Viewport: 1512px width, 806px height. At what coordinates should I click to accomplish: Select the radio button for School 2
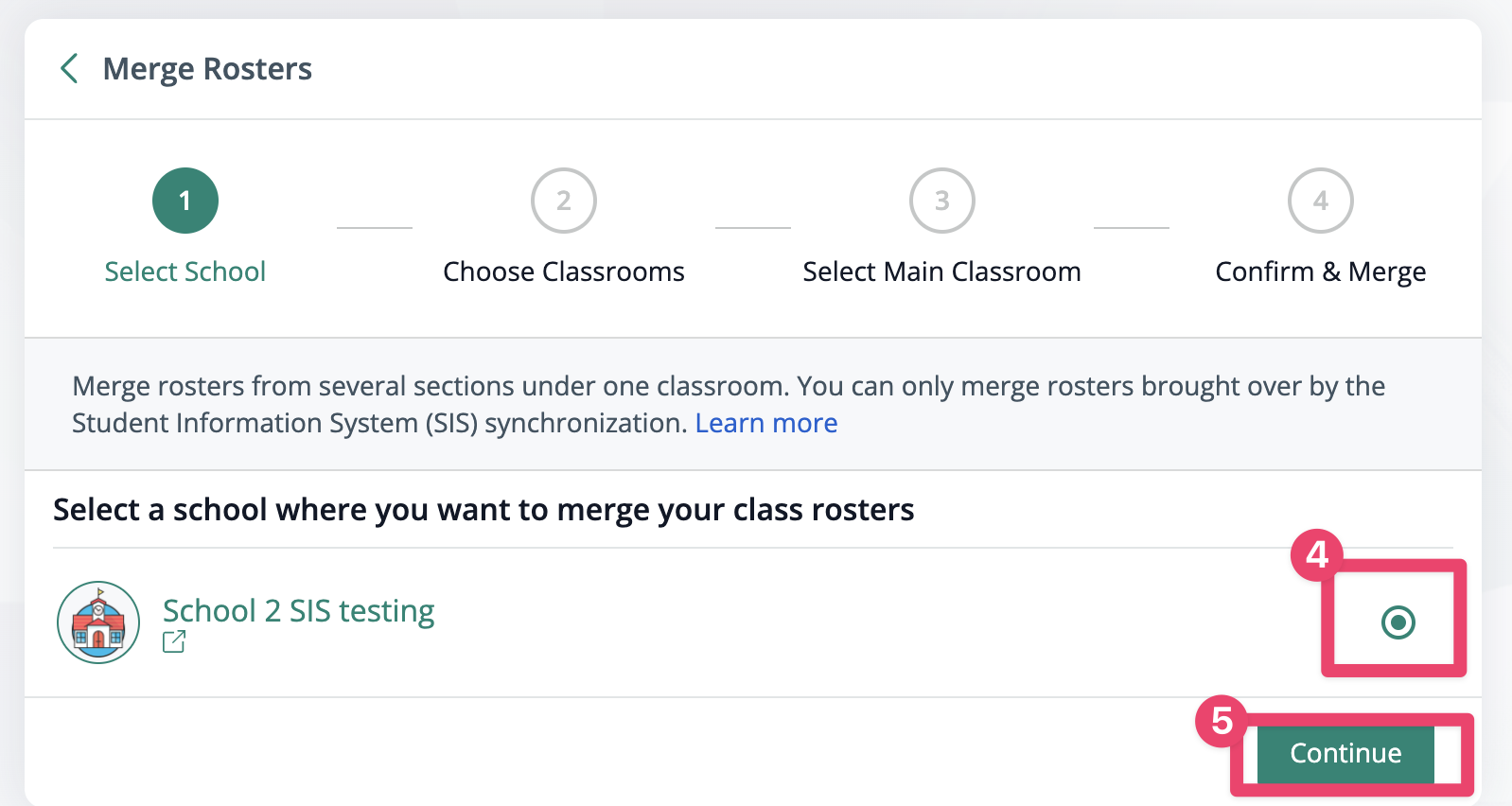[1398, 622]
